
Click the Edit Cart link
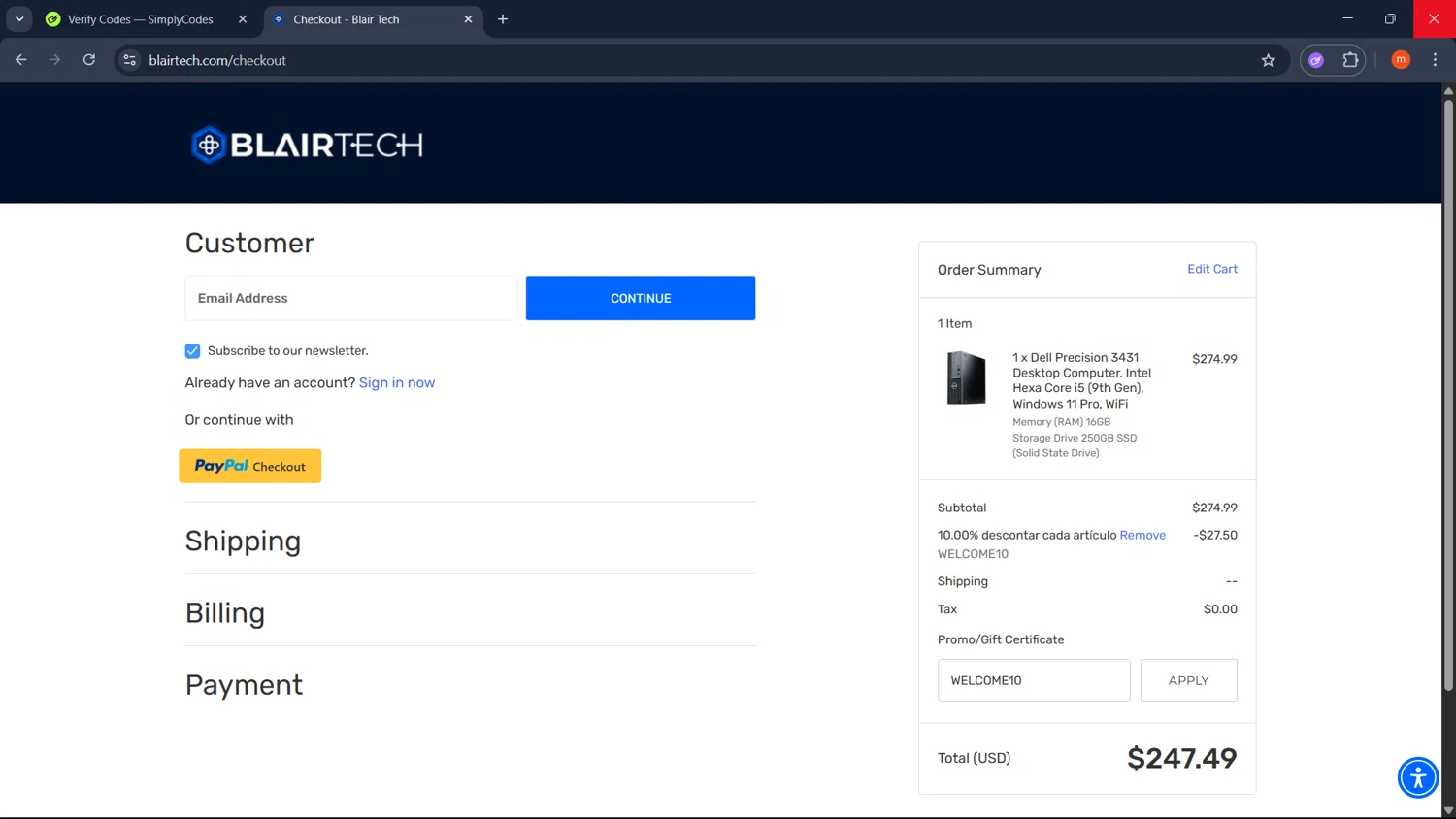pyautogui.click(x=1212, y=269)
